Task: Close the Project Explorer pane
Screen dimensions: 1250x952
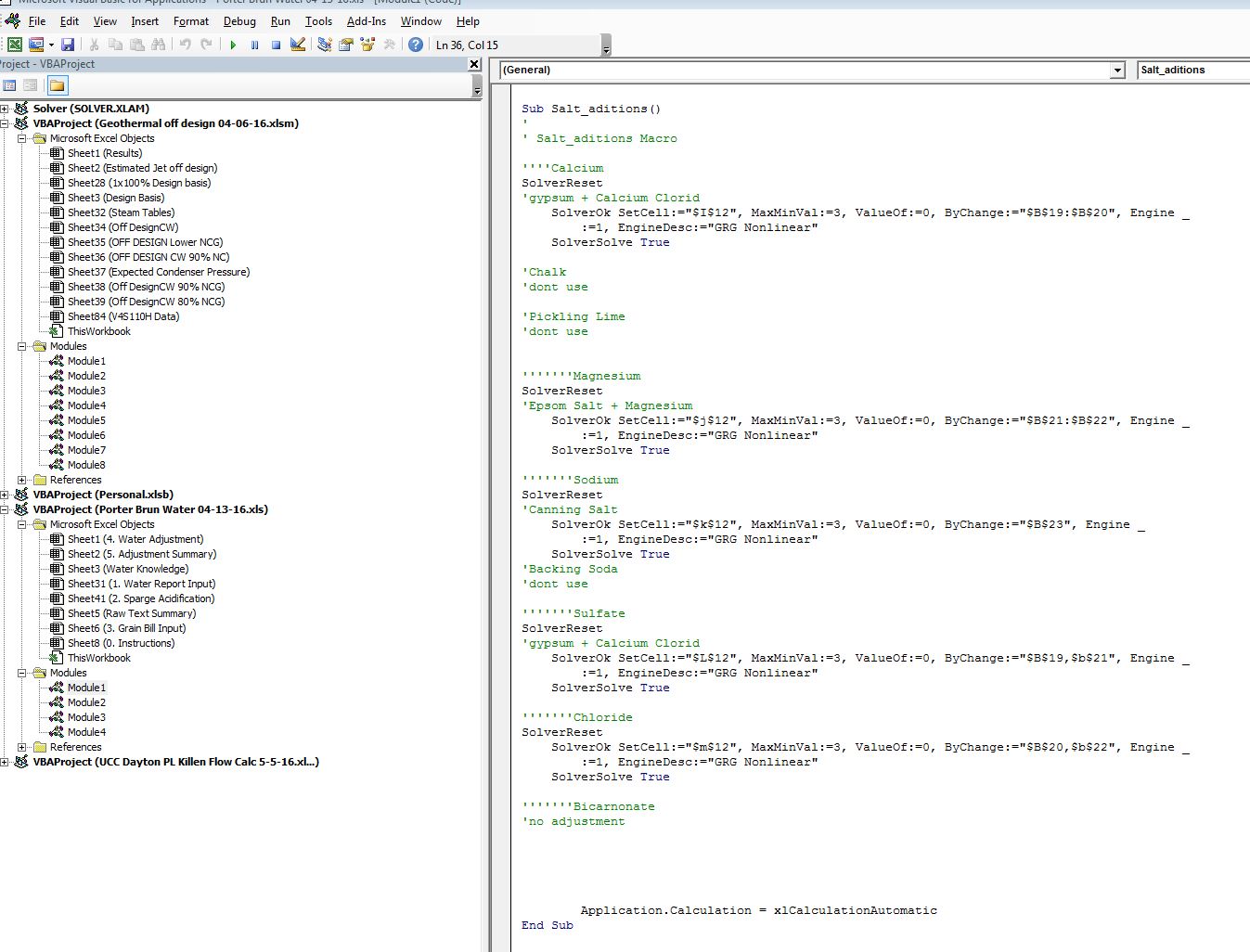Action: coord(474,64)
